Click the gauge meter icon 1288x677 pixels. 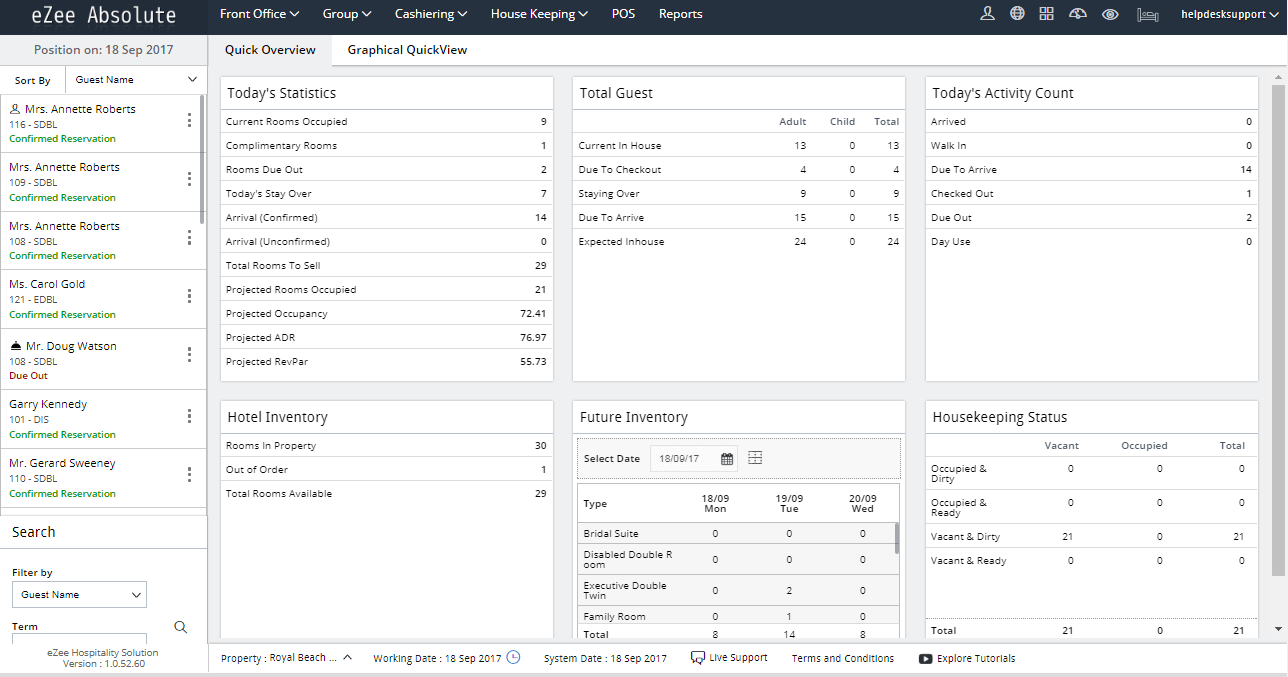(1077, 14)
